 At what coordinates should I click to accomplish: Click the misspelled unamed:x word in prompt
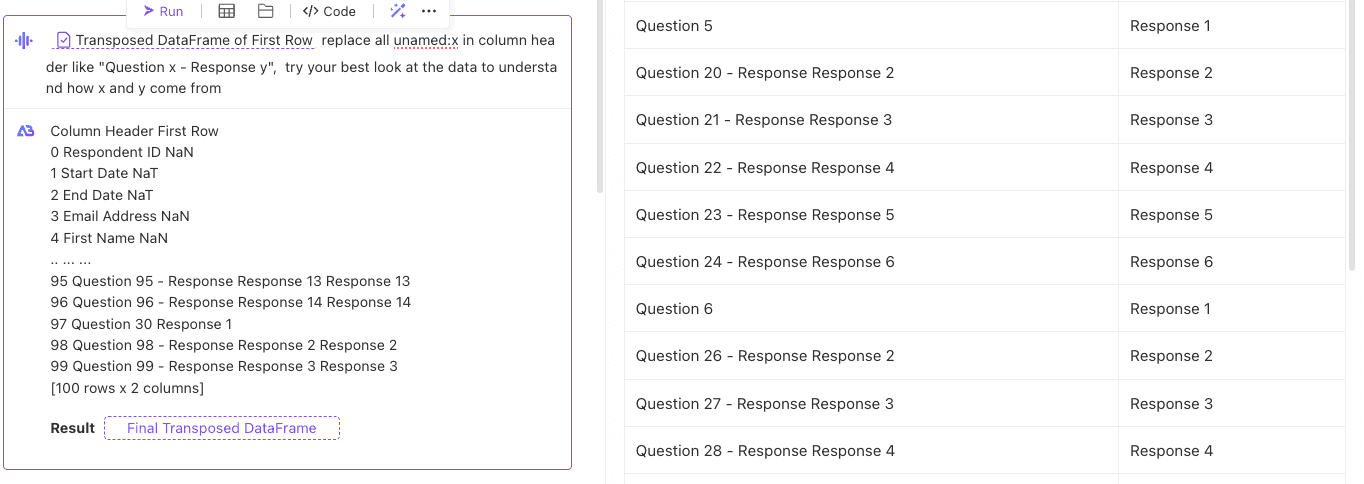click(x=426, y=40)
